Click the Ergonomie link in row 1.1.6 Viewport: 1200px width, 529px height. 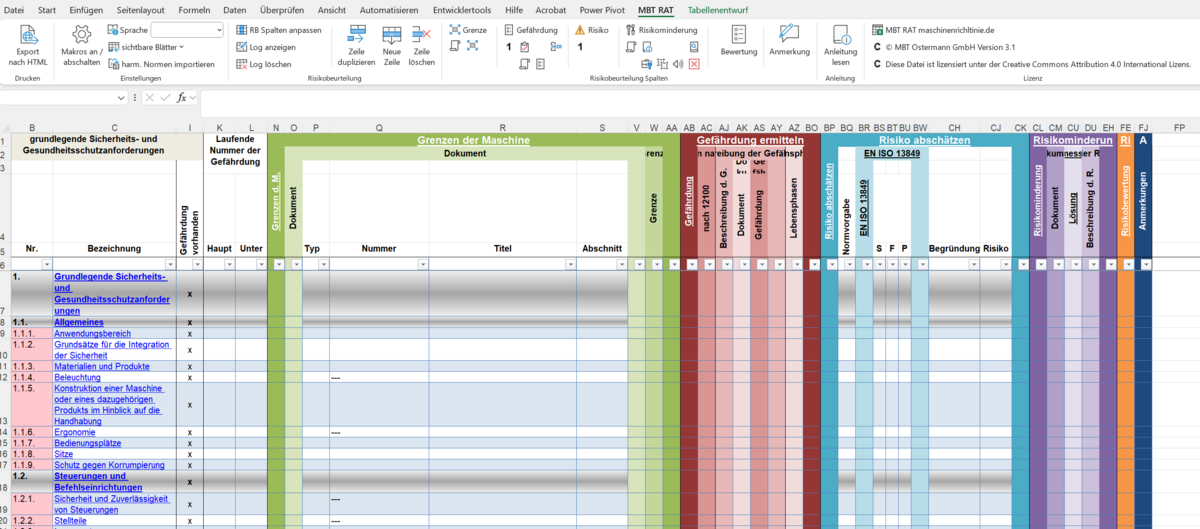tap(76, 432)
